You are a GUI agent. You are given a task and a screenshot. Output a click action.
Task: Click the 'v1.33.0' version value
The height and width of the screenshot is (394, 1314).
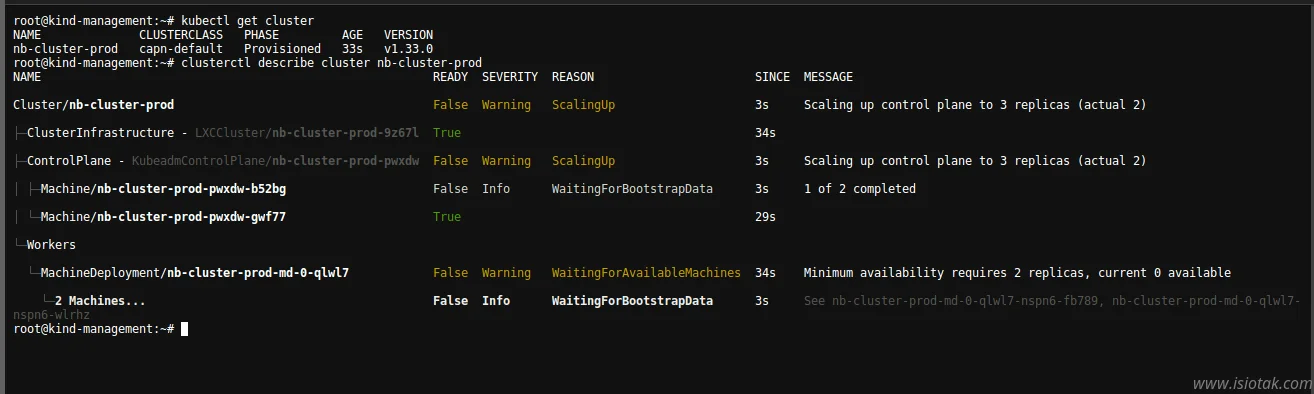[x=408, y=48]
